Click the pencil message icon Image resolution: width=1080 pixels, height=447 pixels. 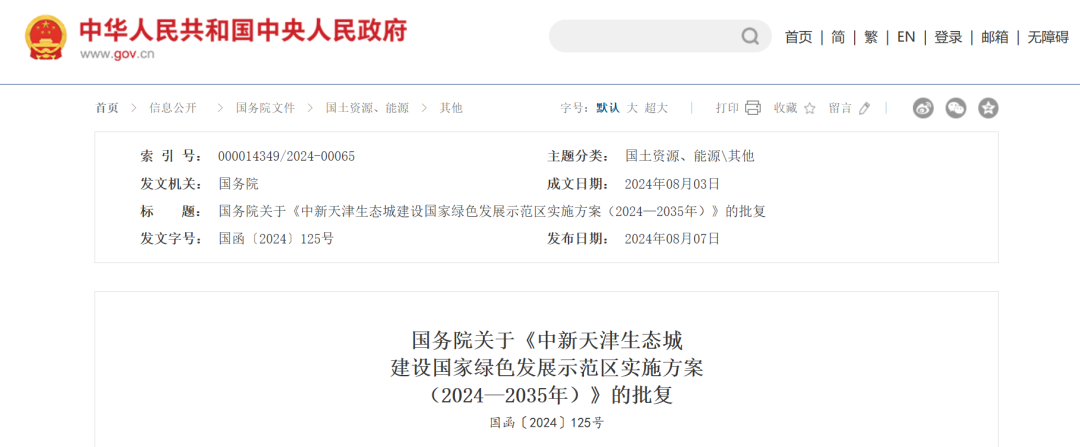click(865, 108)
